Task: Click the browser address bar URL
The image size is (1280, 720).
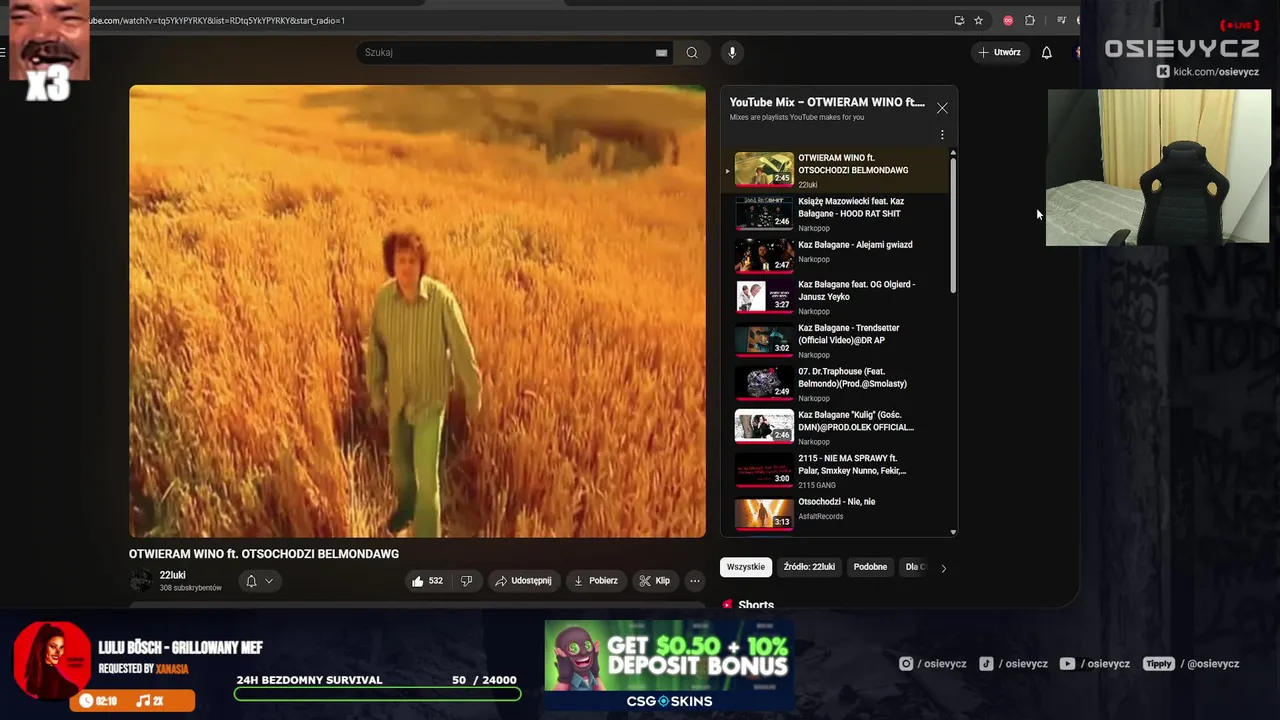Action: click(x=216, y=20)
